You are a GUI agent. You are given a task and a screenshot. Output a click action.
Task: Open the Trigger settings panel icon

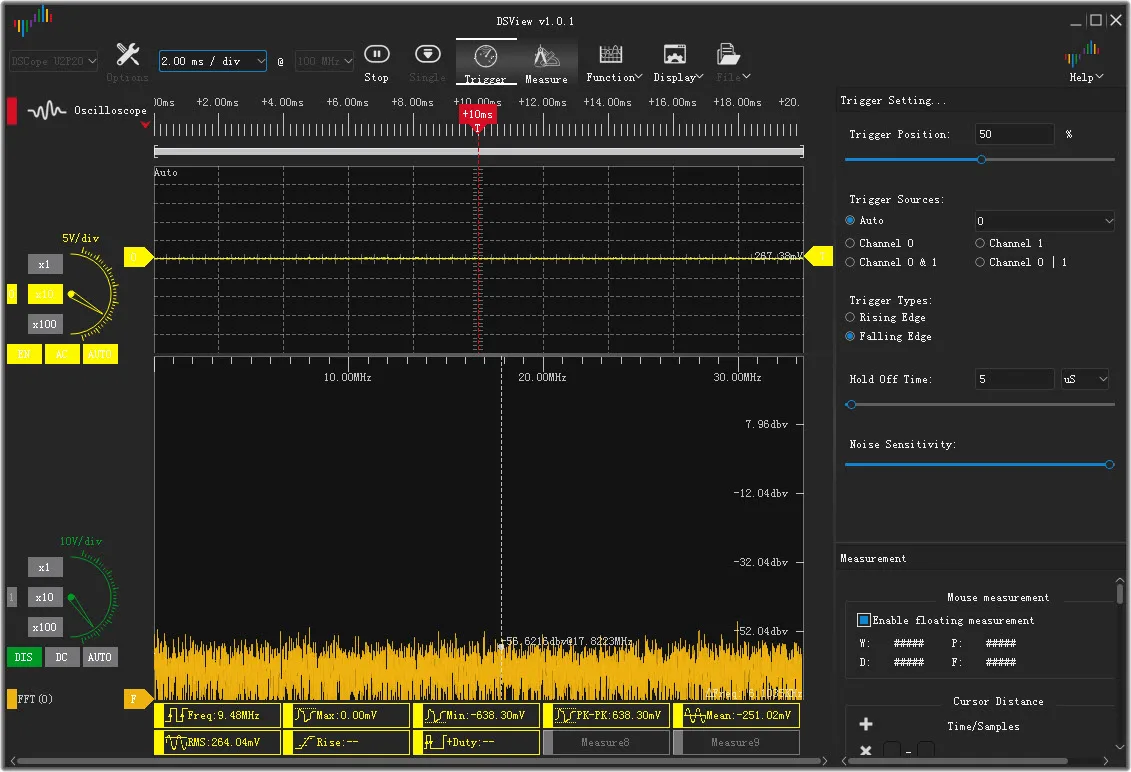(485, 56)
